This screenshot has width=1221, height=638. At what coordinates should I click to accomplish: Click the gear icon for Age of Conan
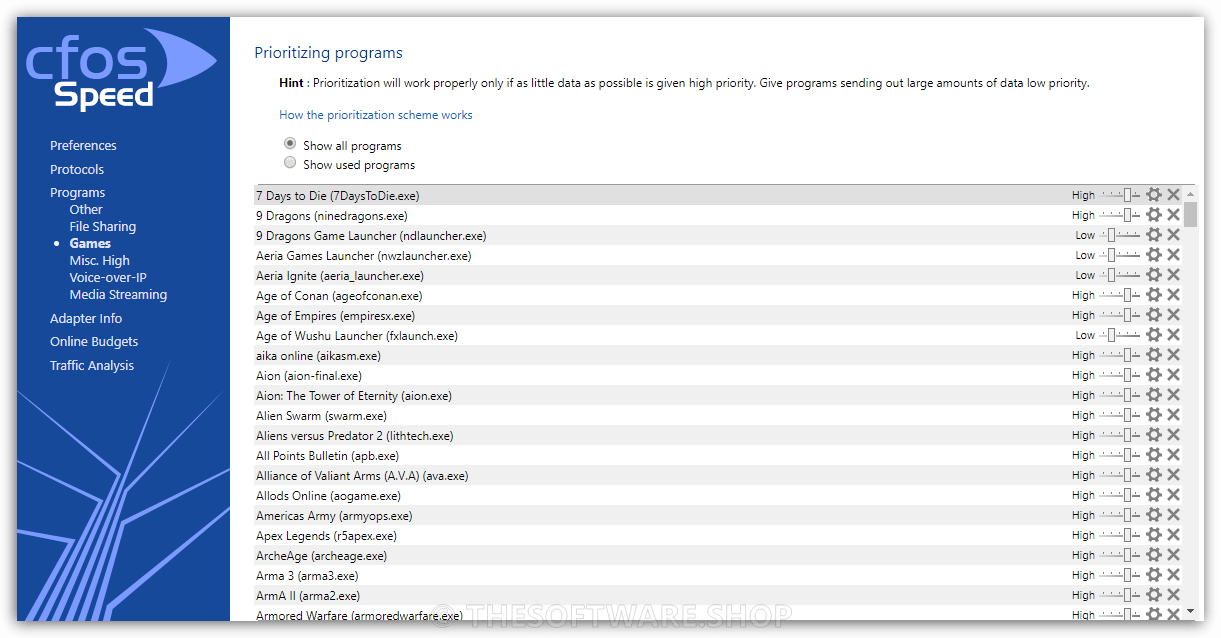point(1154,294)
